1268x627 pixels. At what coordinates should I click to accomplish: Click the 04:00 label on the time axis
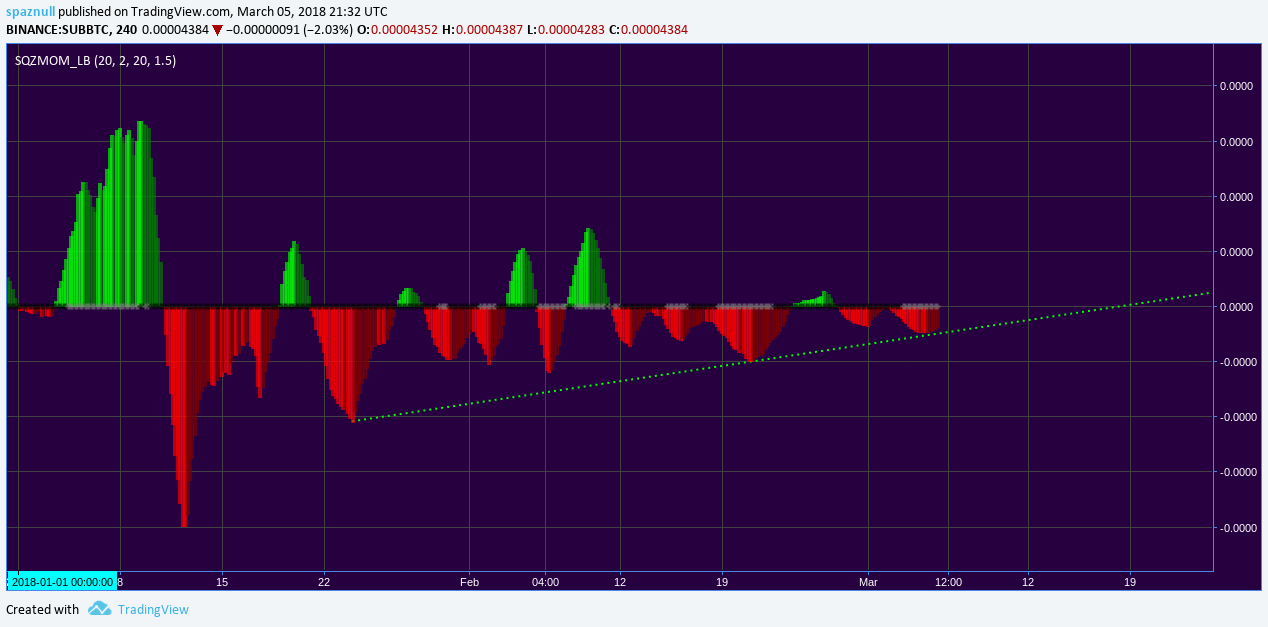coord(545,581)
